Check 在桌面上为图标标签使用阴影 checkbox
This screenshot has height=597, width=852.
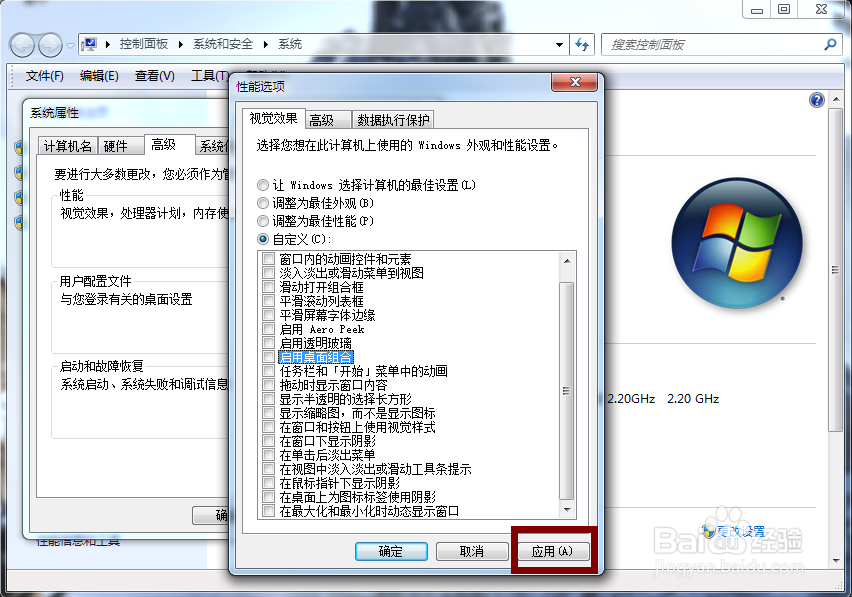tap(268, 497)
